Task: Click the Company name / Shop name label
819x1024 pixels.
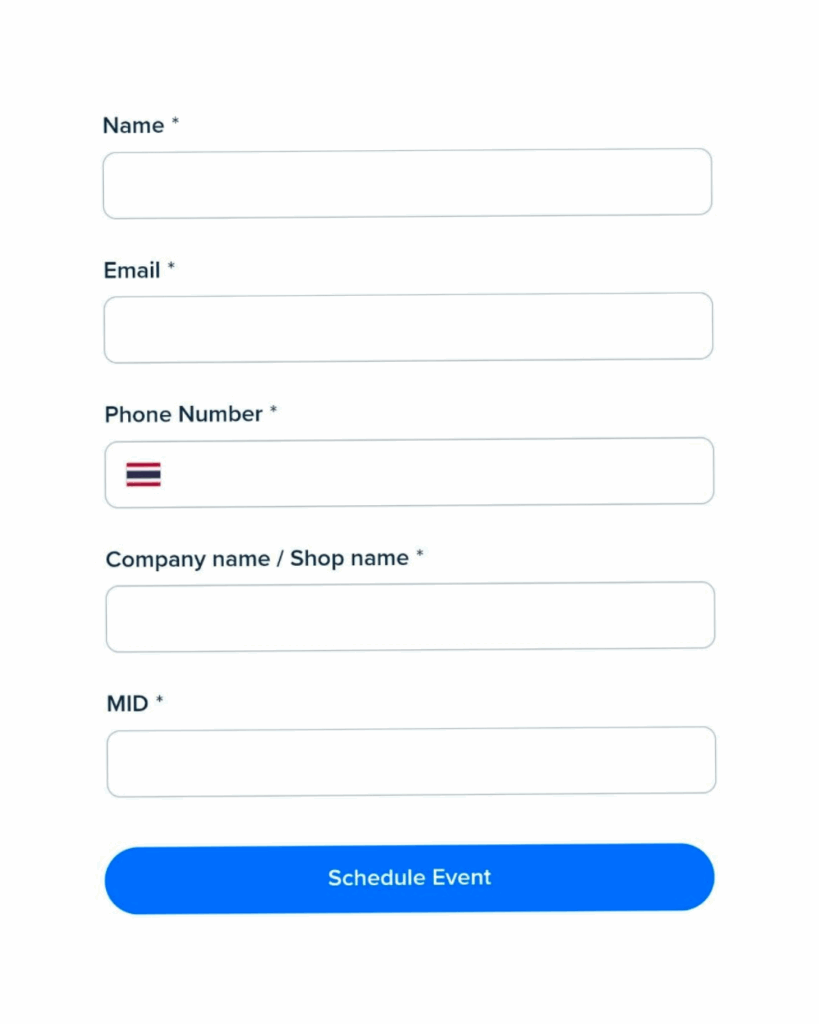Action: pyautogui.click(x=257, y=559)
